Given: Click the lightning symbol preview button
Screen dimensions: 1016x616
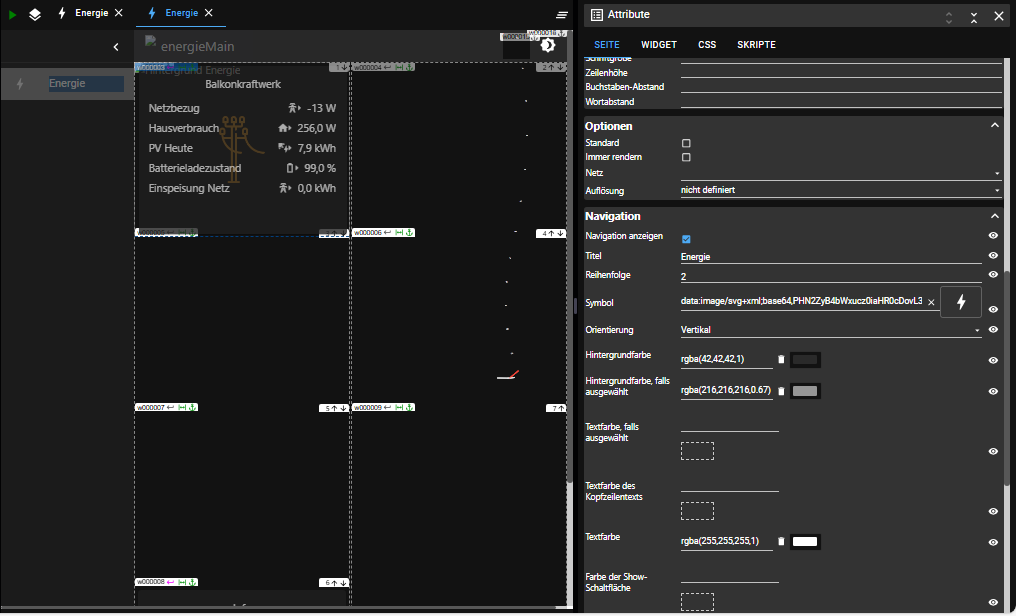Looking at the screenshot, I should pos(961,302).
